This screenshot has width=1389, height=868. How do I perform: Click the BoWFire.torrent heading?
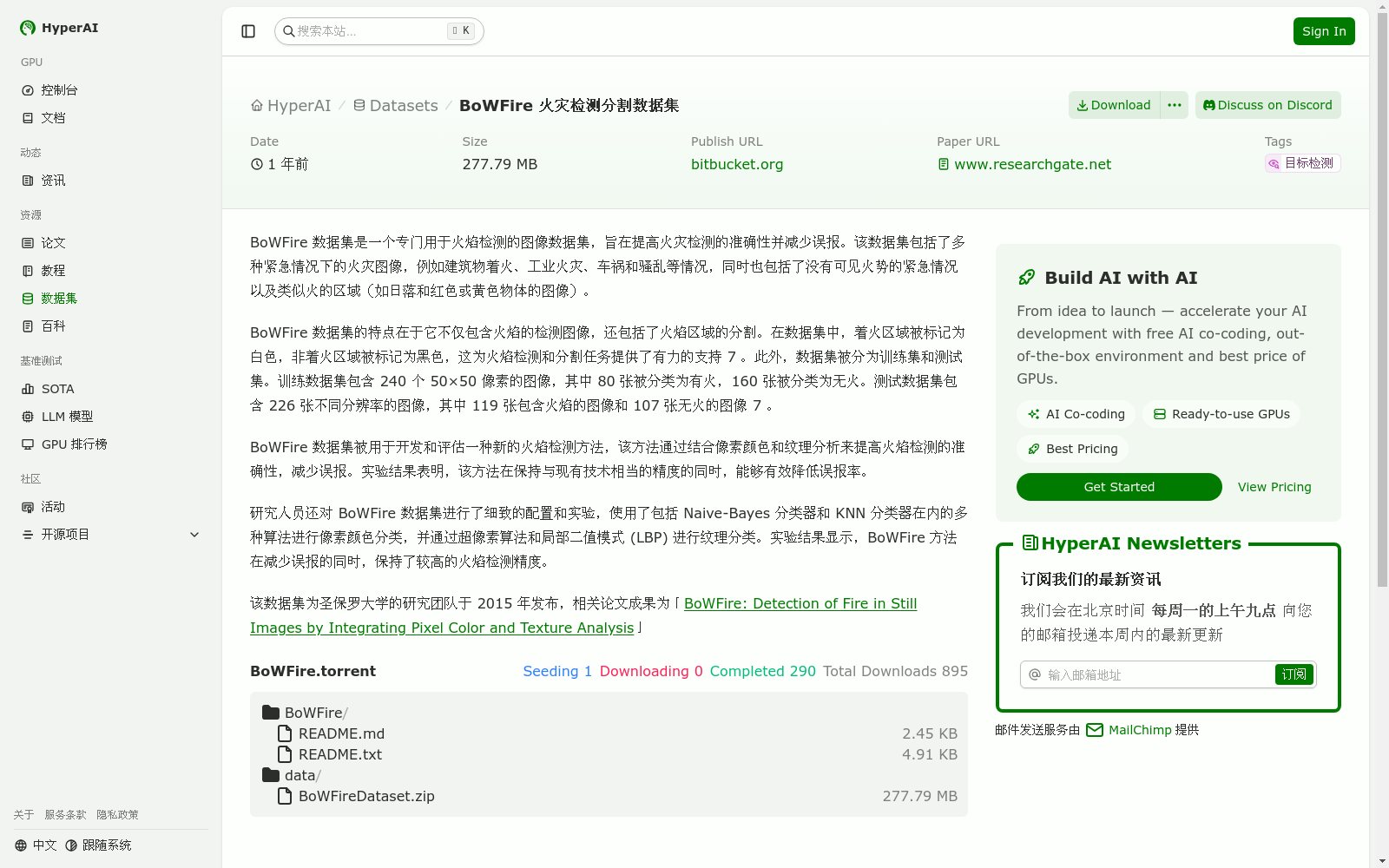click(x=313, y=671)
